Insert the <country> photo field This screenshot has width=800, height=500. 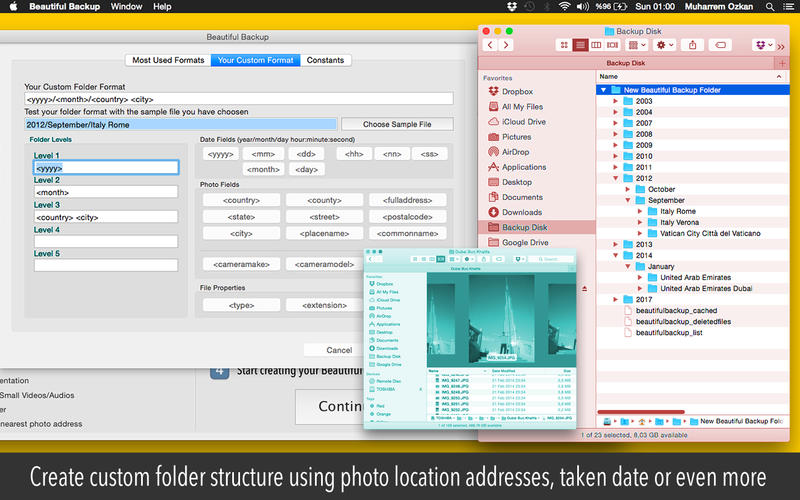click(241, 200)
